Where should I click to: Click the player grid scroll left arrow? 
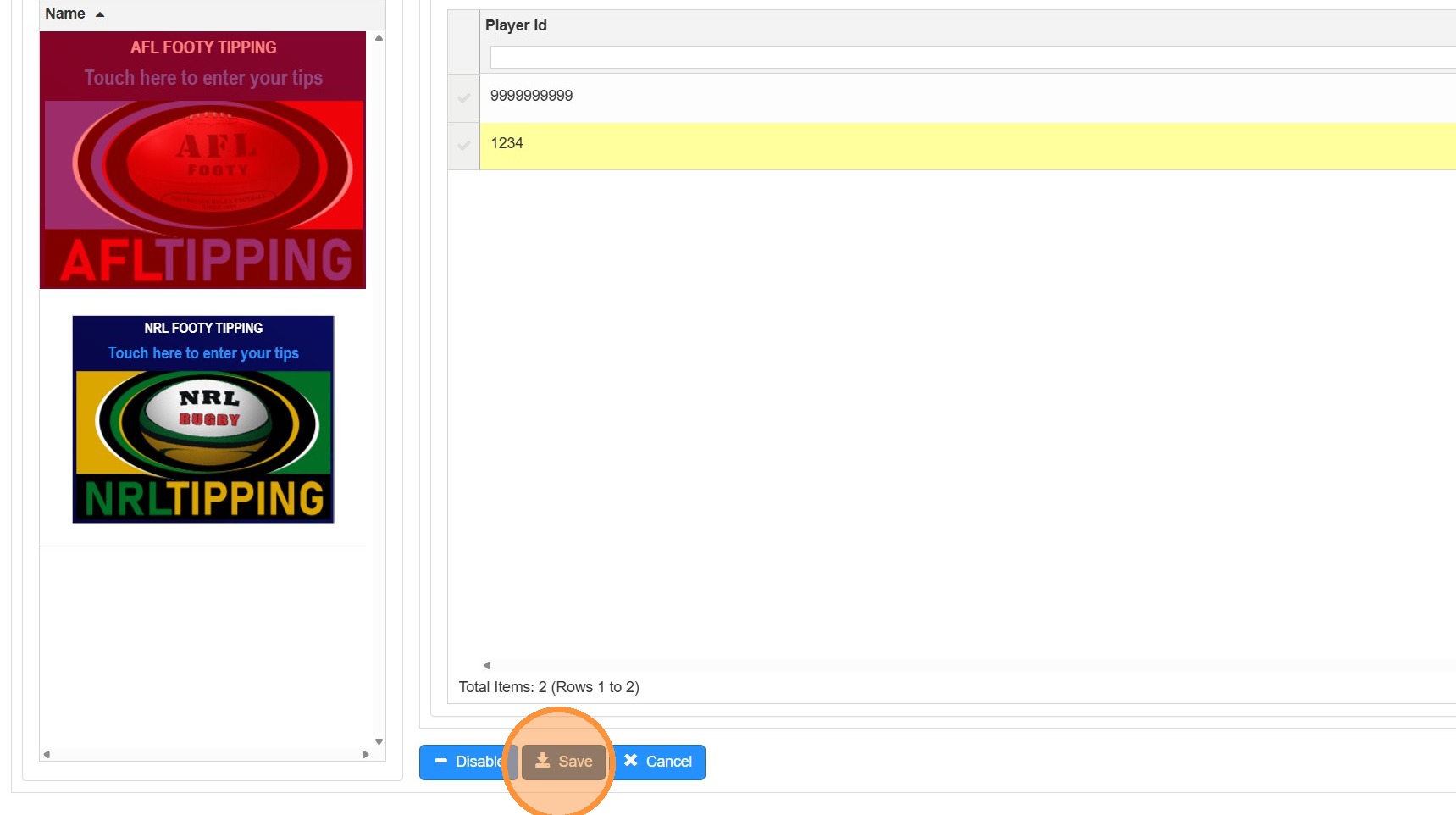[487, 665]
